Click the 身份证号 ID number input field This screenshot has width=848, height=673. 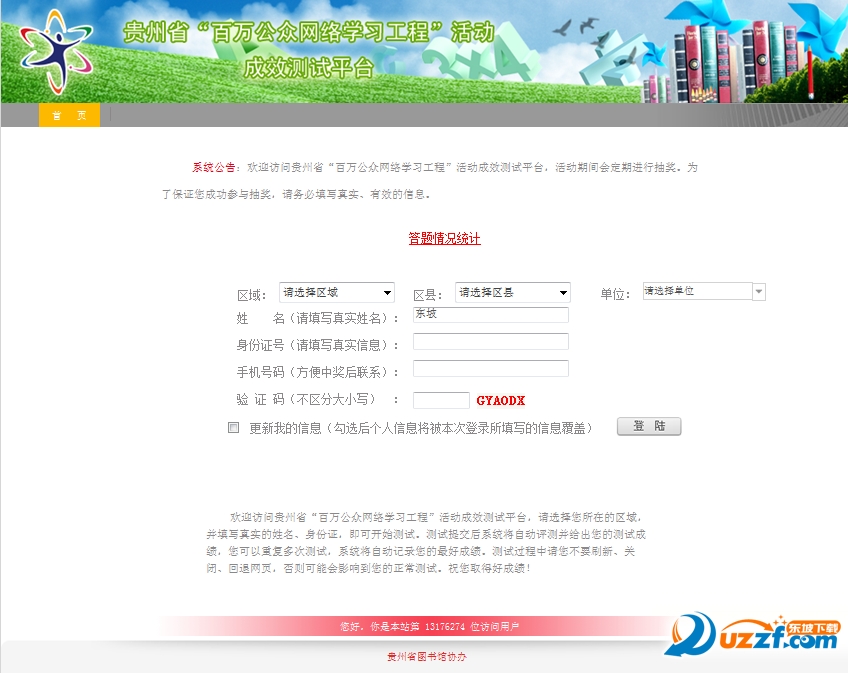pos(490,341)
